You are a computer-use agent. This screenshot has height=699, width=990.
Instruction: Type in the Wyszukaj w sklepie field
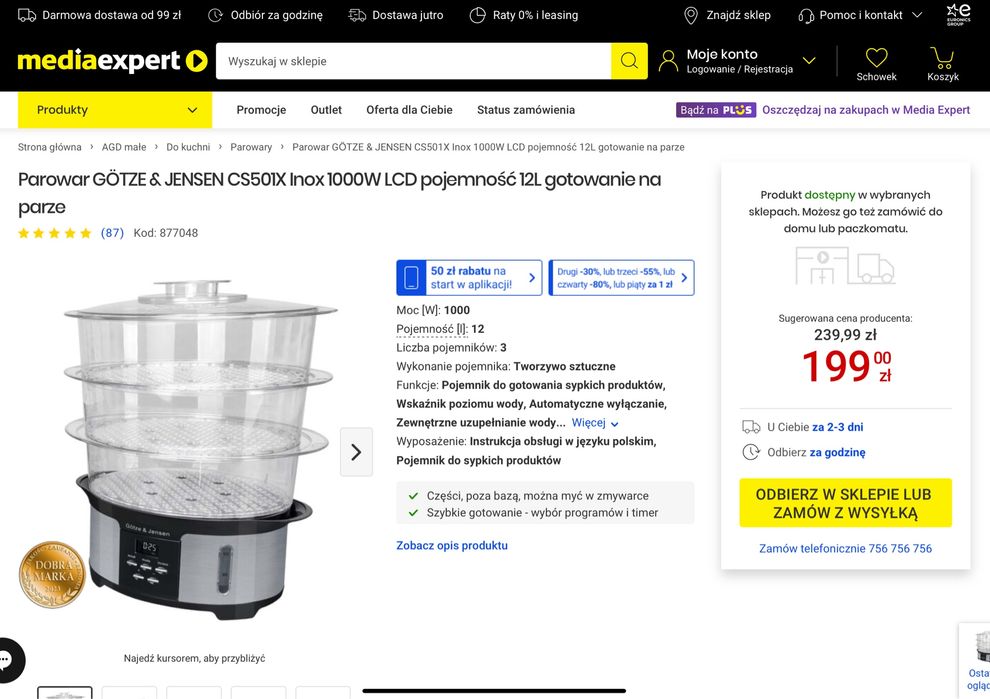413,61
